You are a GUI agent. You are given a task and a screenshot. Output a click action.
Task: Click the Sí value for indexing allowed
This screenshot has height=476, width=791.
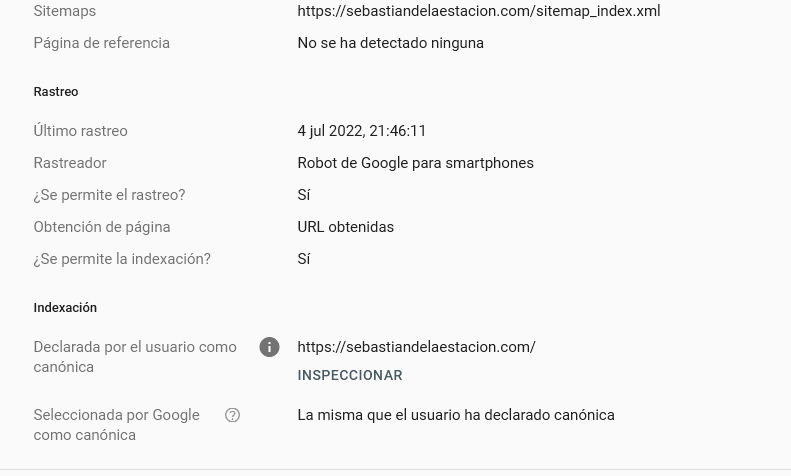(x=304, y=259)
